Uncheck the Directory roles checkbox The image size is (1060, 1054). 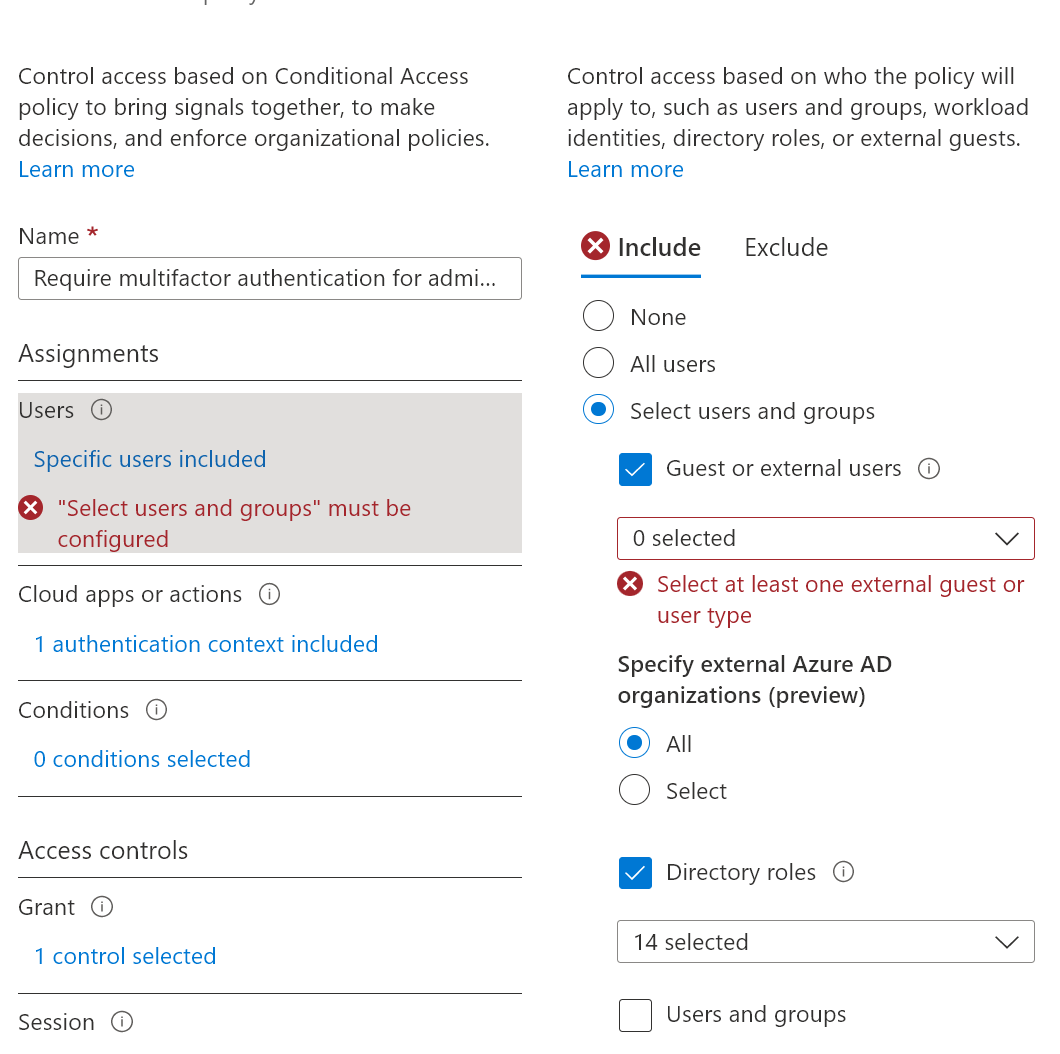point(635,873)
